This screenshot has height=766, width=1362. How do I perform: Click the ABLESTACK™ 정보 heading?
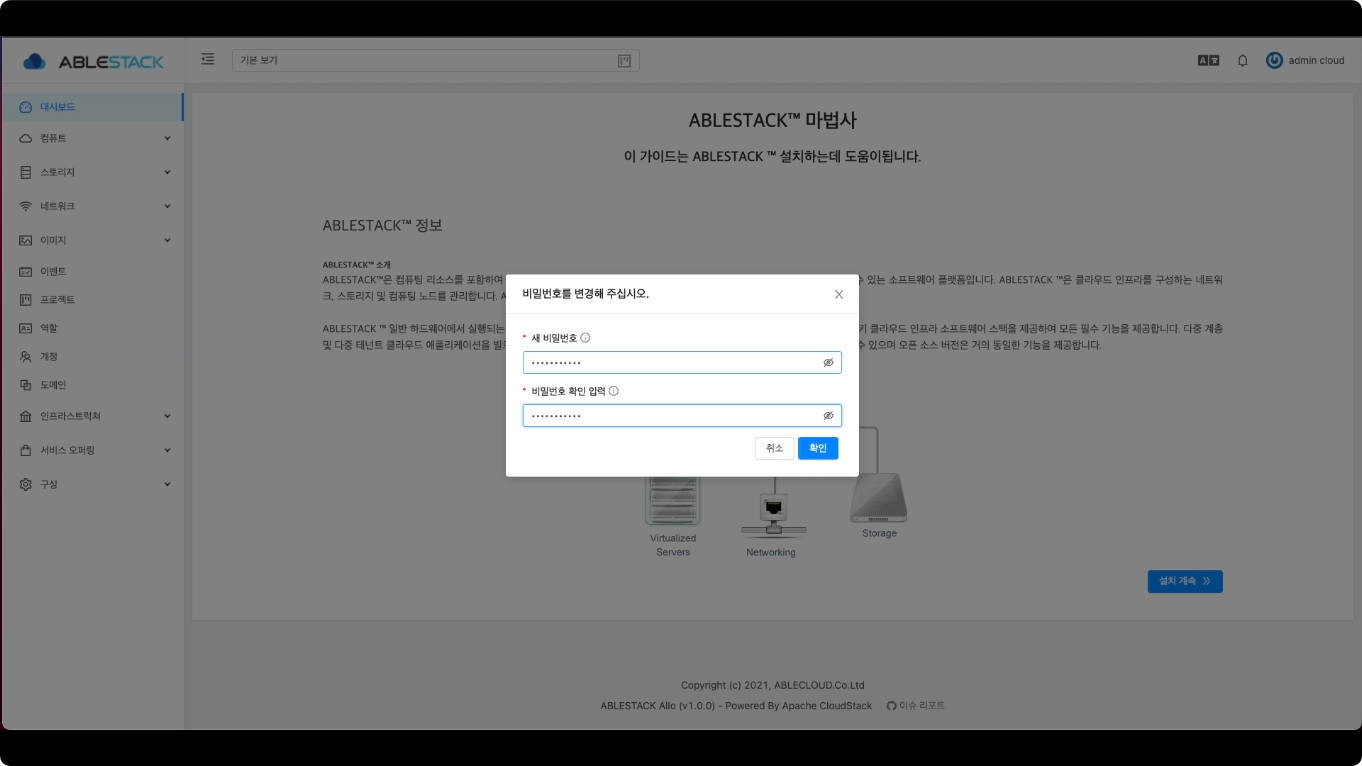coord(382,226)
